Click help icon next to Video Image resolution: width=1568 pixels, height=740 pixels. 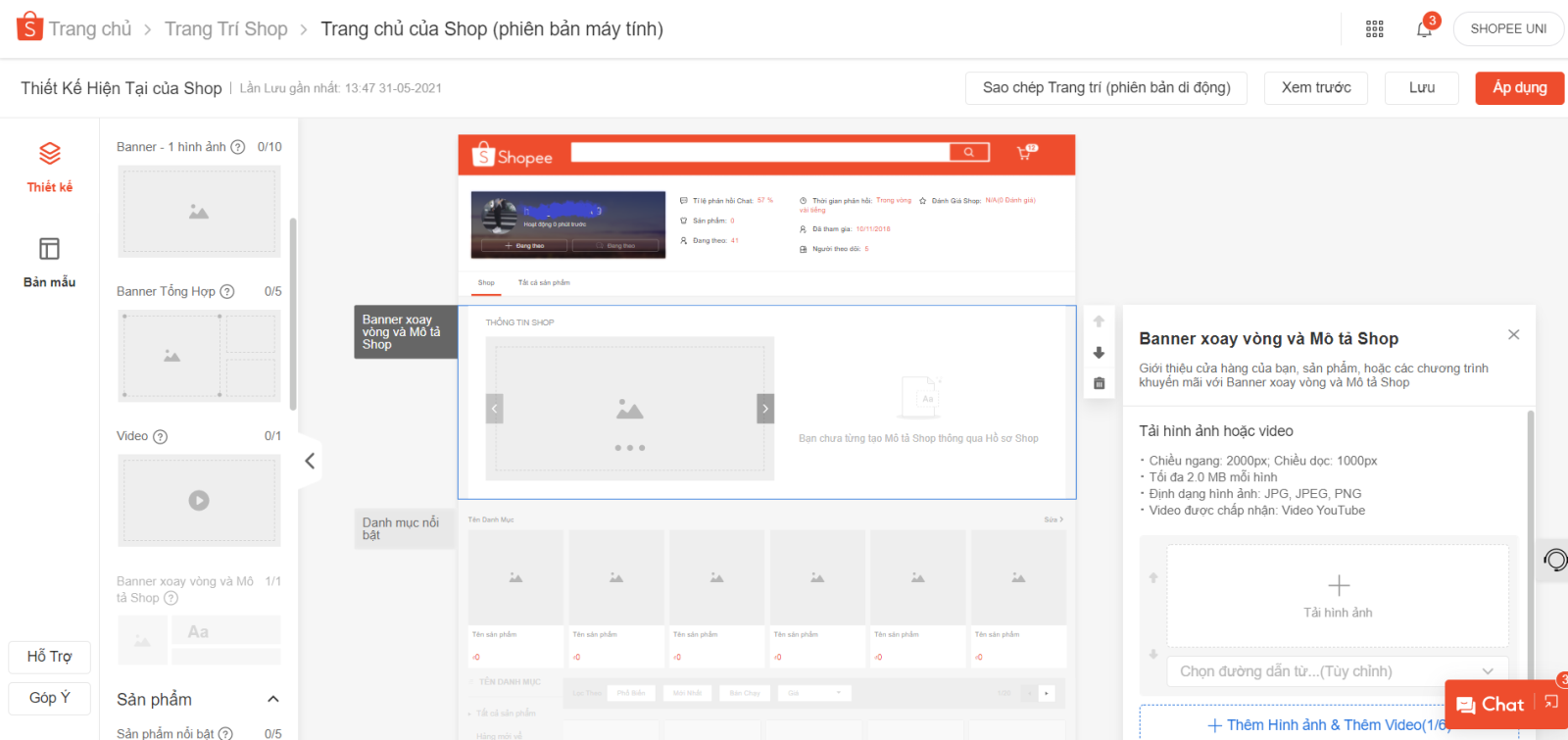click(x=161, y=437)
